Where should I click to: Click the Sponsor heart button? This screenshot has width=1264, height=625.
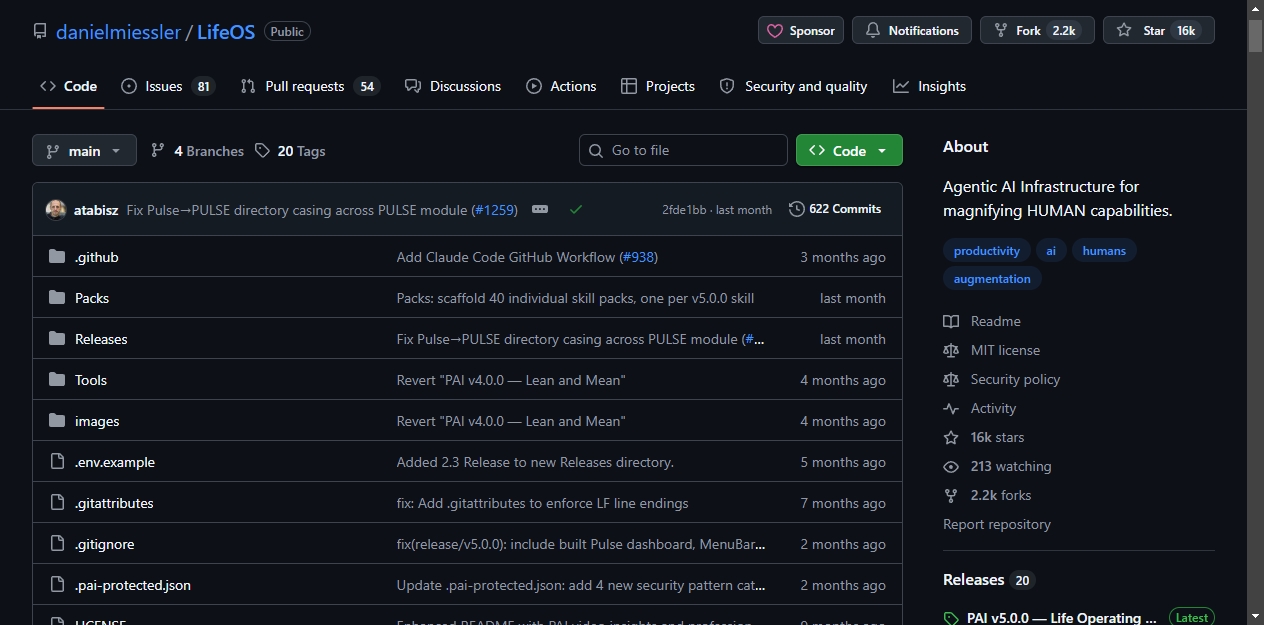pyautogui.click(x=801, y=31)
